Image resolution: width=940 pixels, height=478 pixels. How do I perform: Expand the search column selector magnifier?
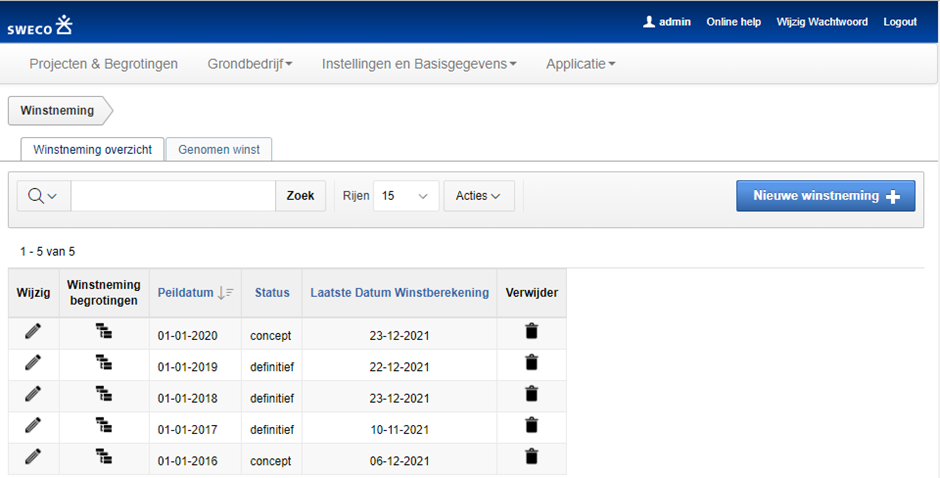point(43,196)
